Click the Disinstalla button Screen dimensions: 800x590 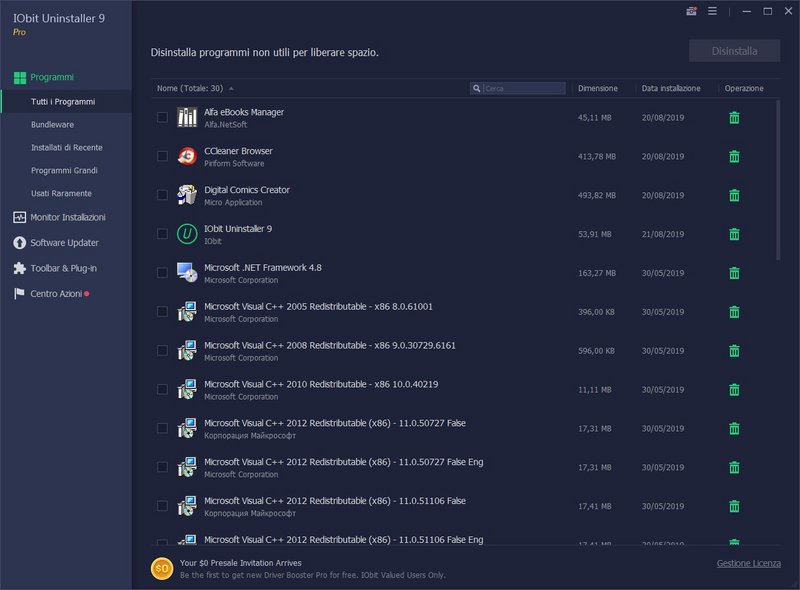pyautogui.click(x=734, y=51)
